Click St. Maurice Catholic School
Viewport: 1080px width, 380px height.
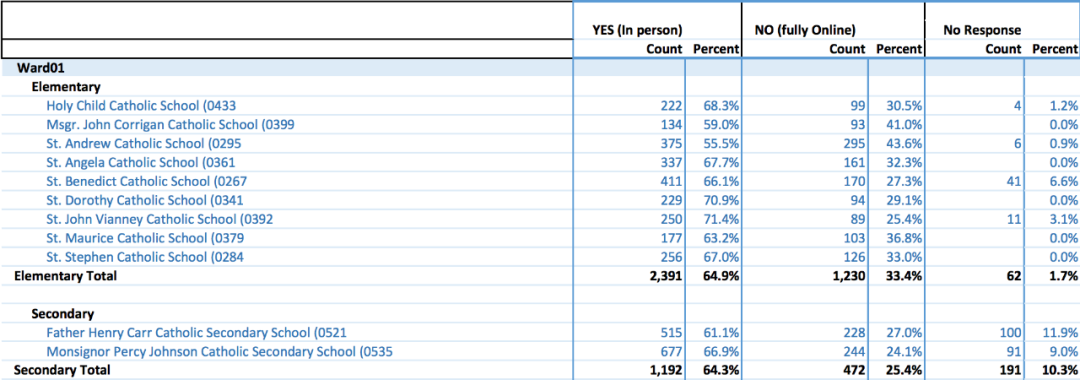coord(145,238)
